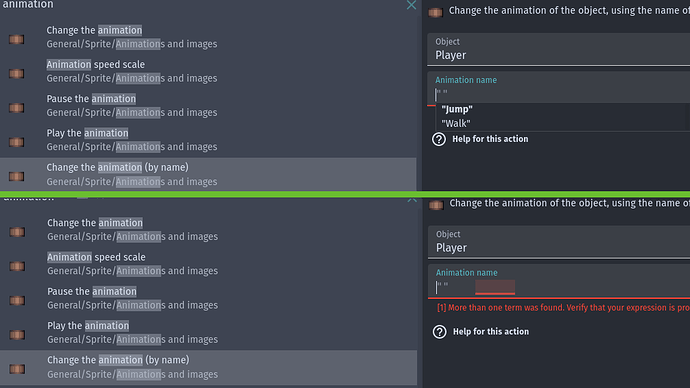690x388 pixels.
Task: Click the red highlighted block in Animation name field
Action: (x=495, y=287)
